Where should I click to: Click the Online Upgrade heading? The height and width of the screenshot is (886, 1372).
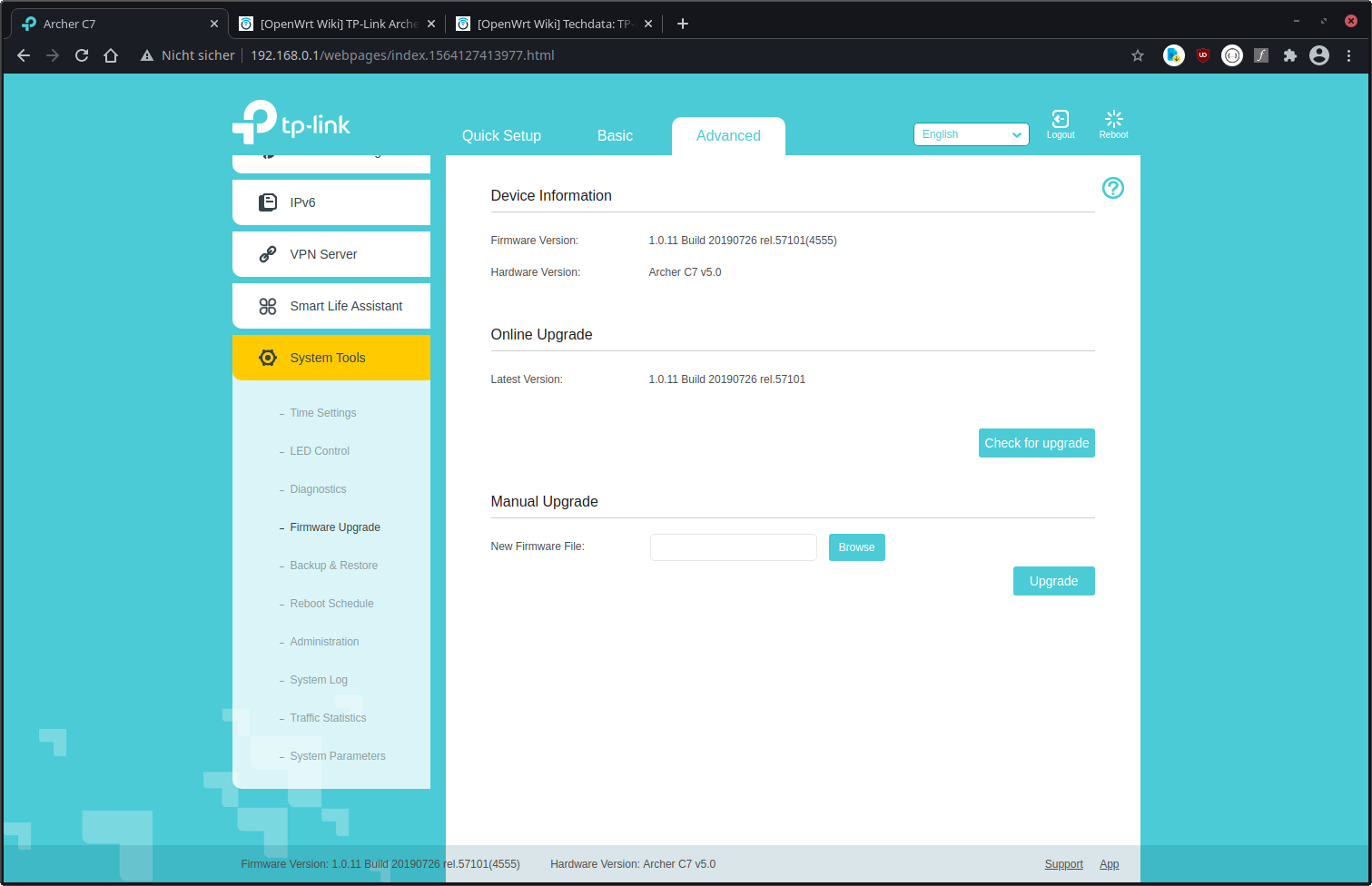(x=541, y=334)
